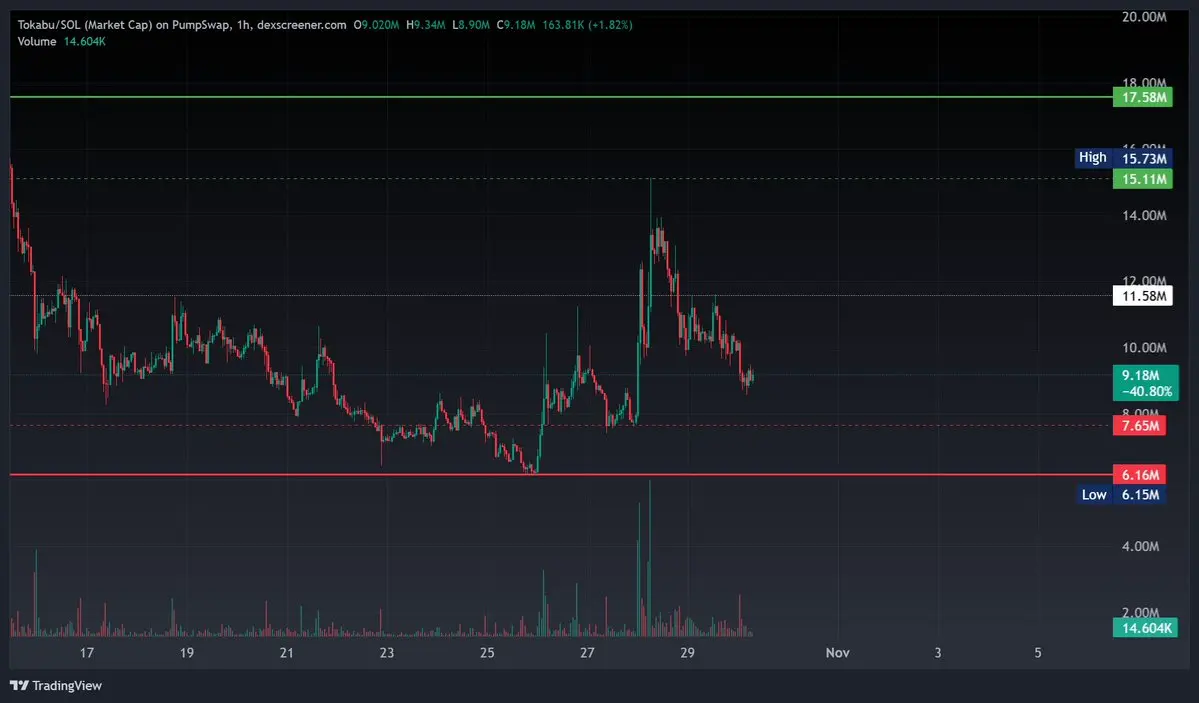Viewport: 1199px width, 703px height.
Task: Click the 14.00M price axis tick
Action: pyautogui.click(x=1144, y=216)
